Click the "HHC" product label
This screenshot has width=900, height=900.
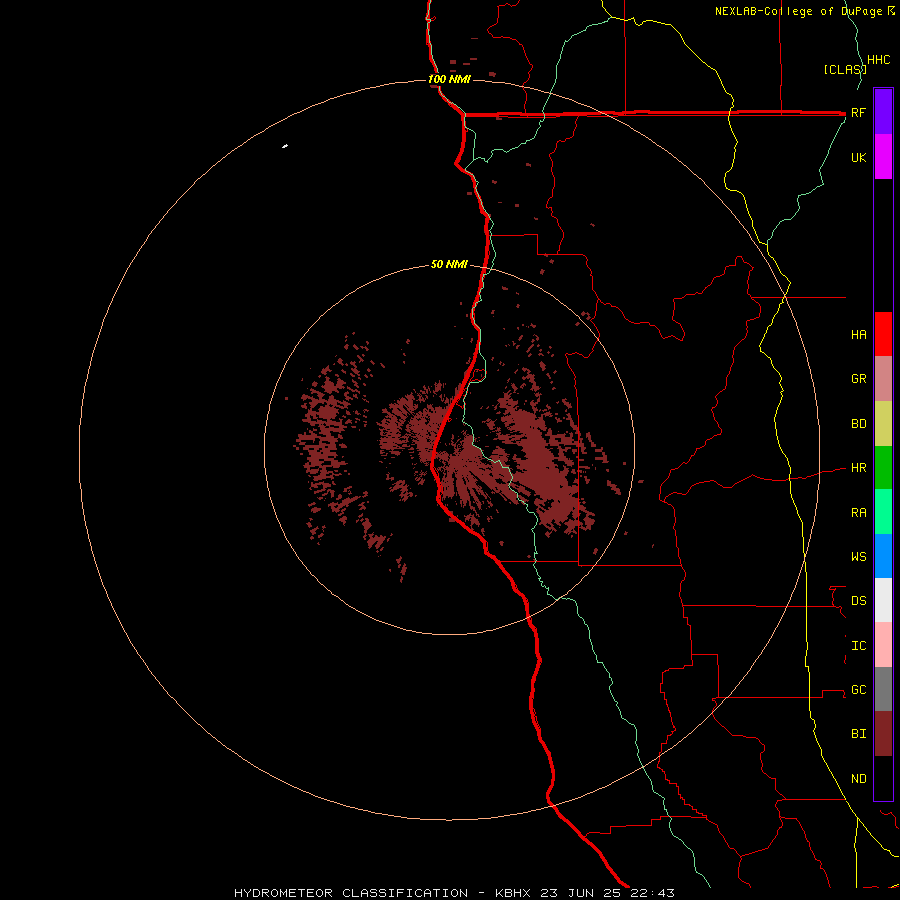coord(878,60)
